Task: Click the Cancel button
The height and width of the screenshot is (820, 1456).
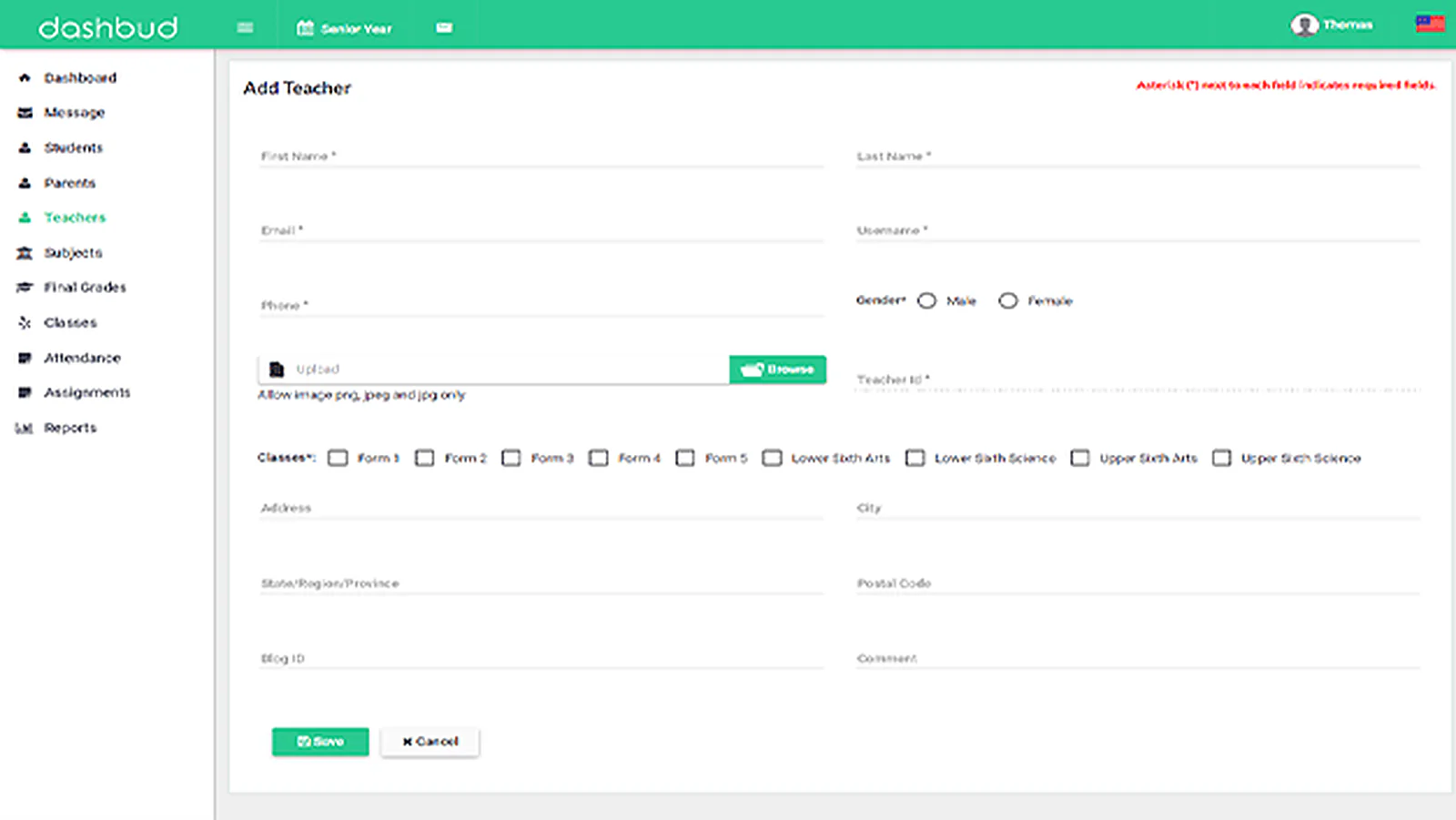Action: click(430, 742)
